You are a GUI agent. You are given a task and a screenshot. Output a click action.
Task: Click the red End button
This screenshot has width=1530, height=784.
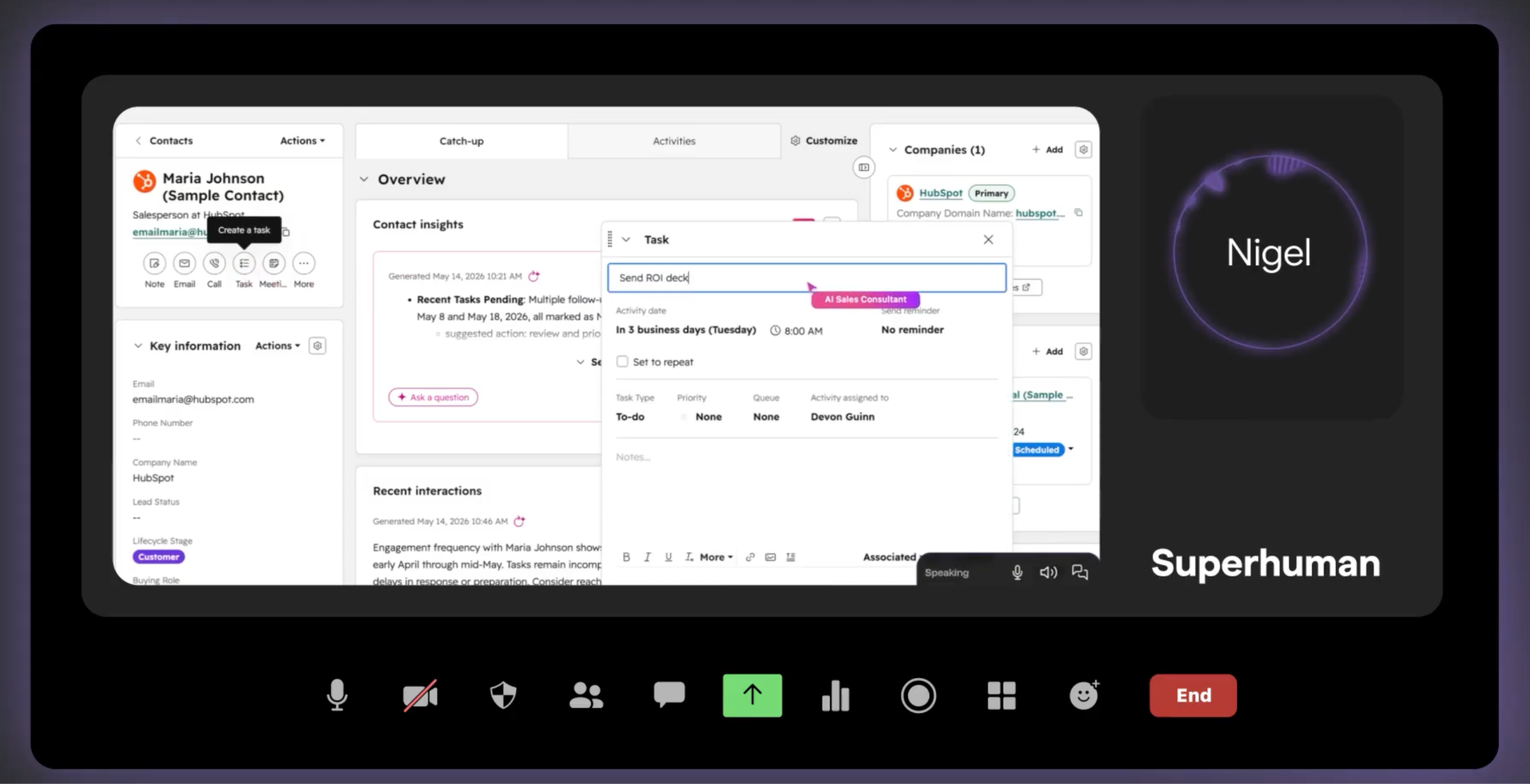pos(1193,695)
